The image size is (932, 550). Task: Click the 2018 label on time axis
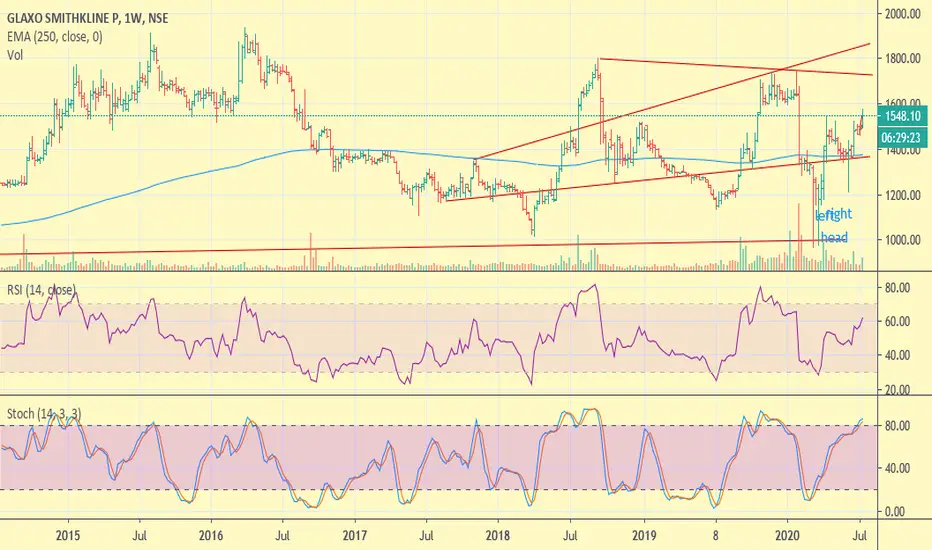[498, 535]
